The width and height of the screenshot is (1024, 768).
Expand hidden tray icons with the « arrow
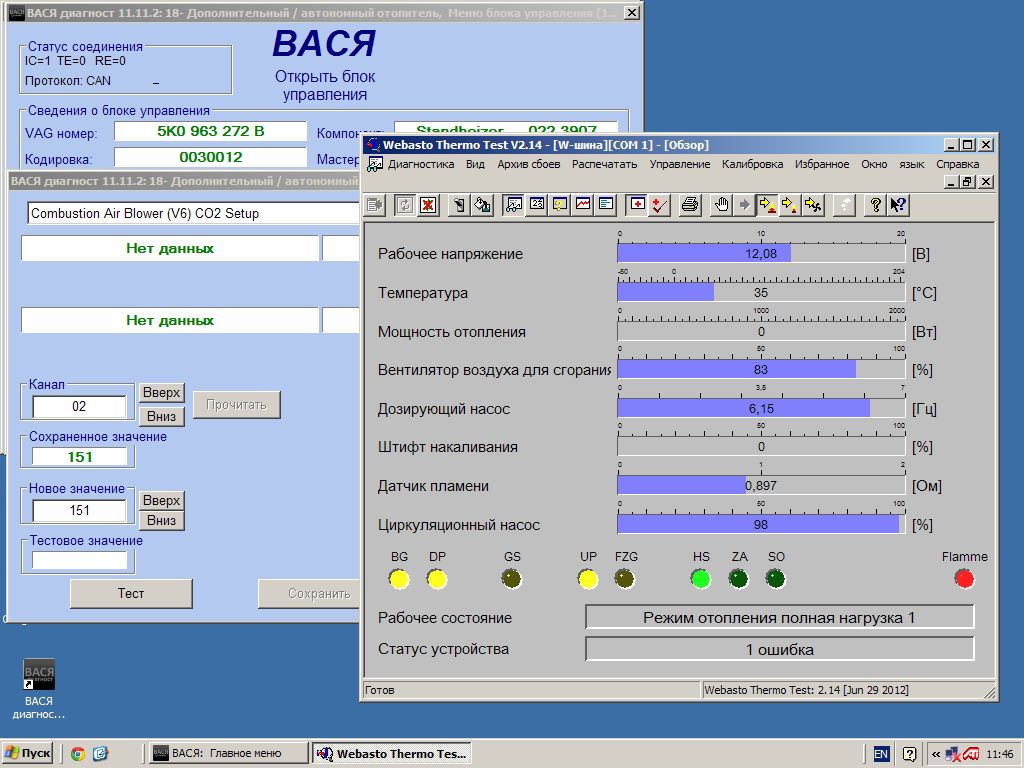[935, 754]
